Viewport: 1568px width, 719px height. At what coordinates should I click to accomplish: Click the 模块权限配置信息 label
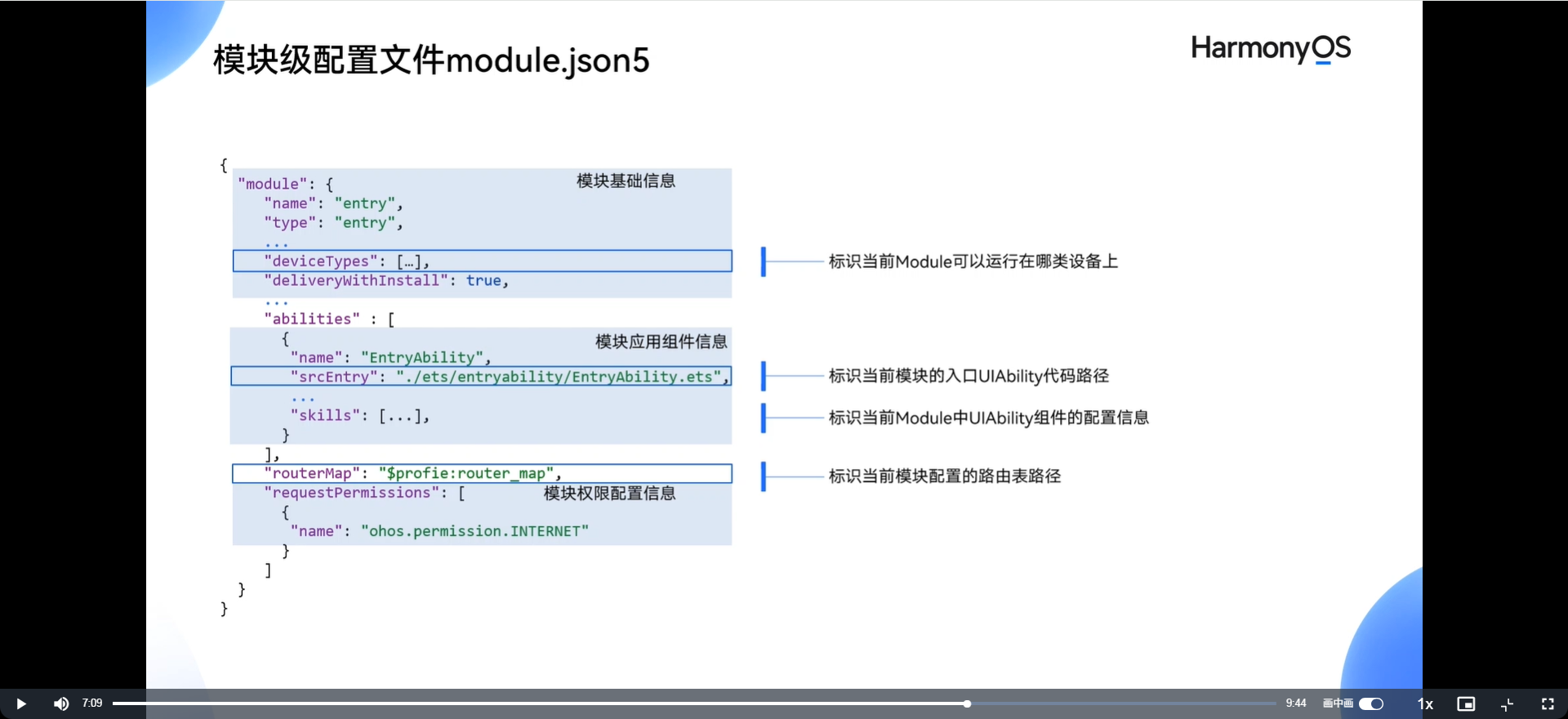(x=609, y=493)
